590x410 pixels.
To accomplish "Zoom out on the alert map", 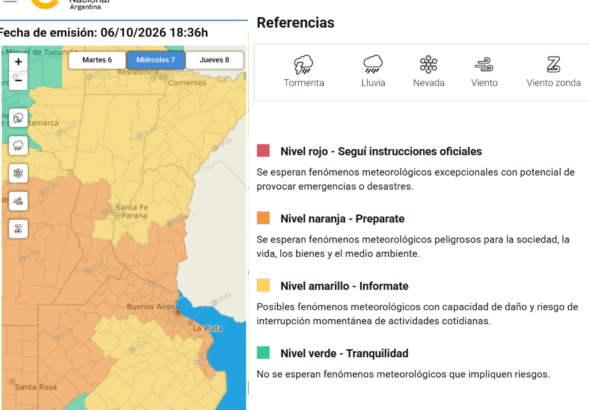I will coord(18,80).
